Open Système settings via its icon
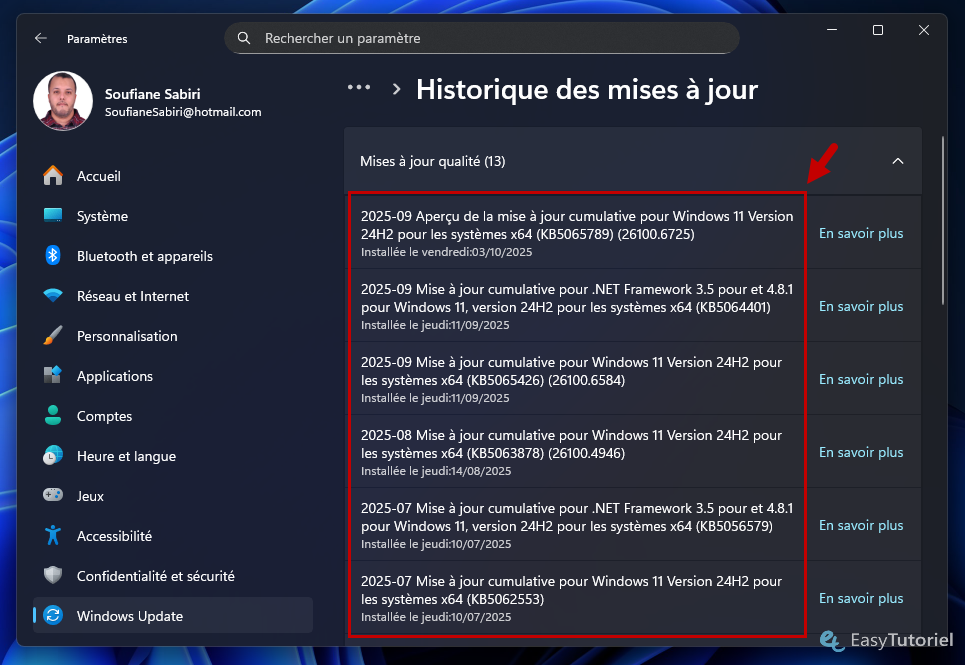The image size is (965, 665). click(x=53, y=216)
